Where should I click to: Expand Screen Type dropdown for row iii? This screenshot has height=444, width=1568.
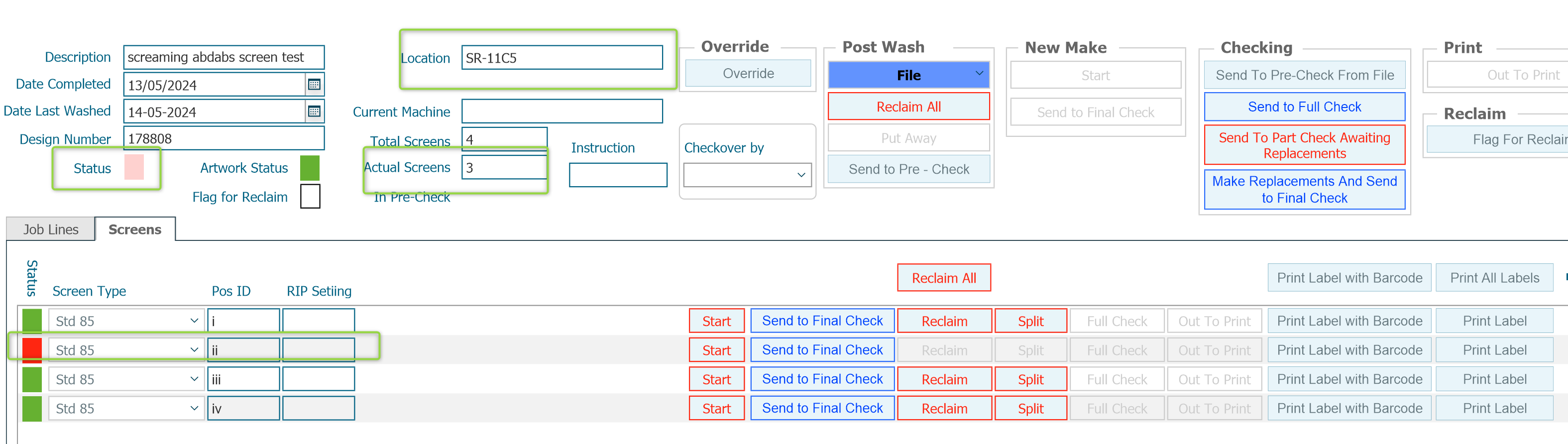[x=194, y=379]
